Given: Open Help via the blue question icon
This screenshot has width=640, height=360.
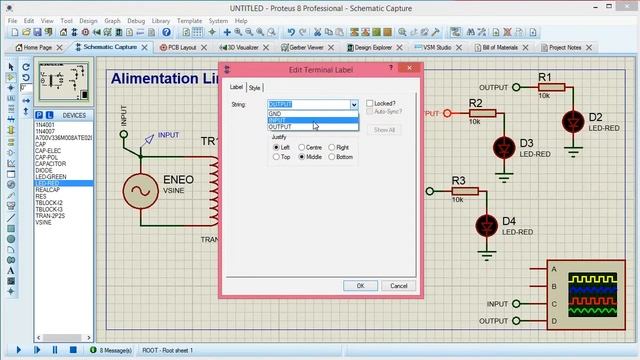Looking at the screenshot, I should (x=166, y=32).
